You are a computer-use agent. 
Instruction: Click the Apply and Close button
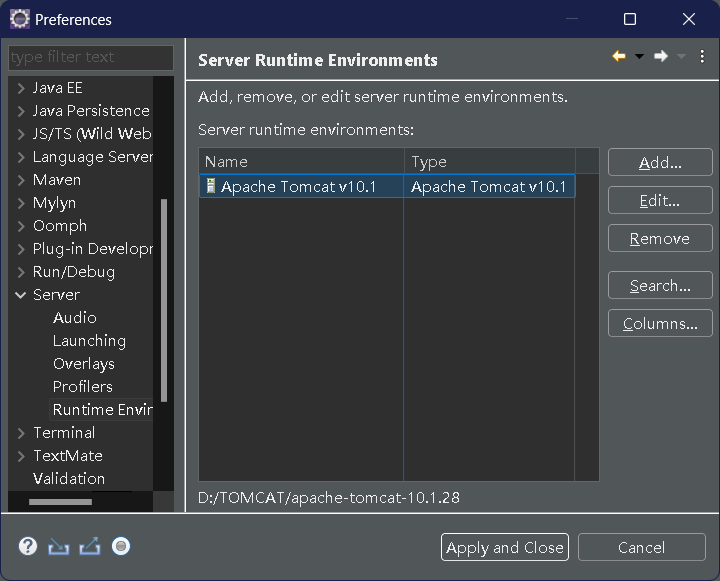pyautogui.click(x=505, y=547)
